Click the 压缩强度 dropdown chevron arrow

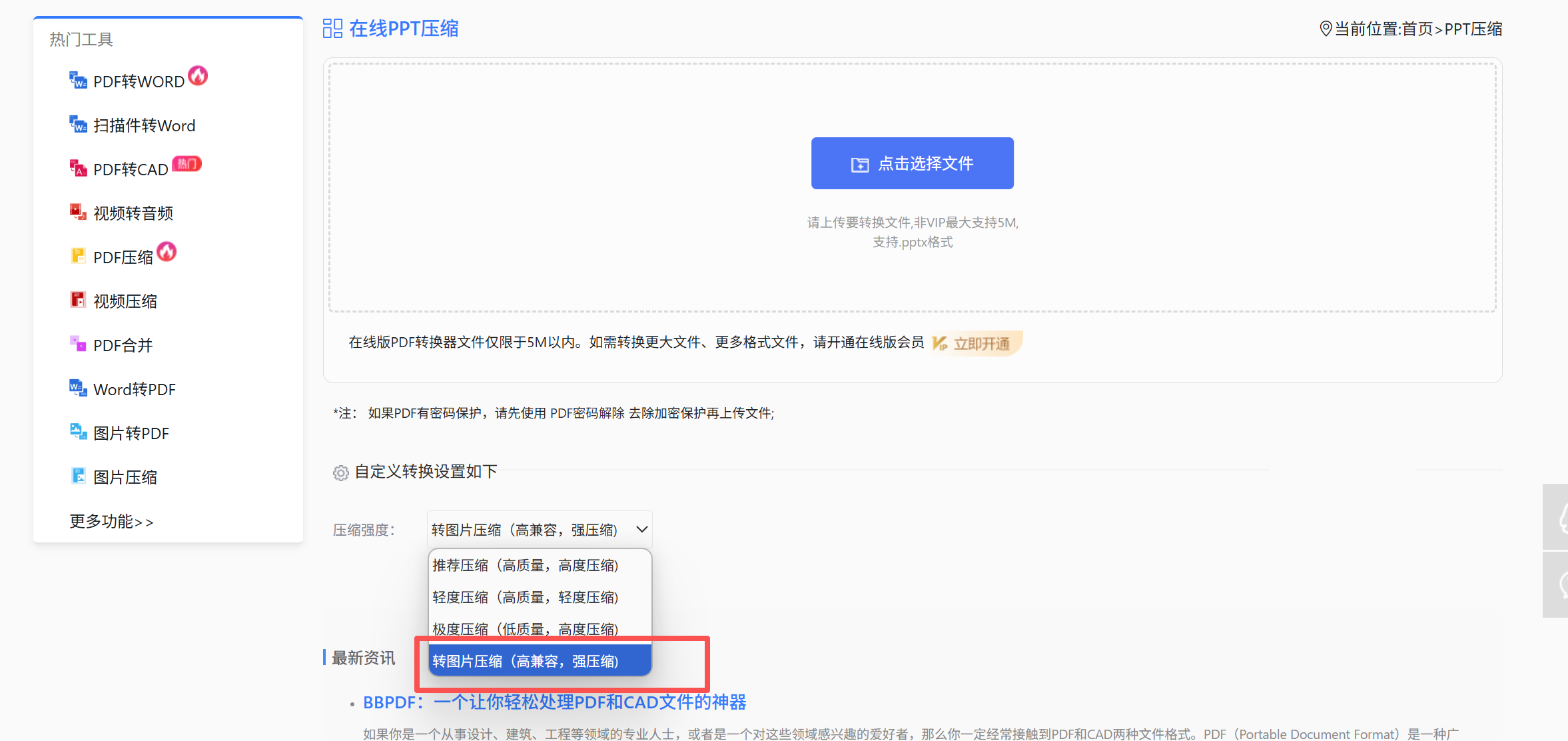click(641, 530)
